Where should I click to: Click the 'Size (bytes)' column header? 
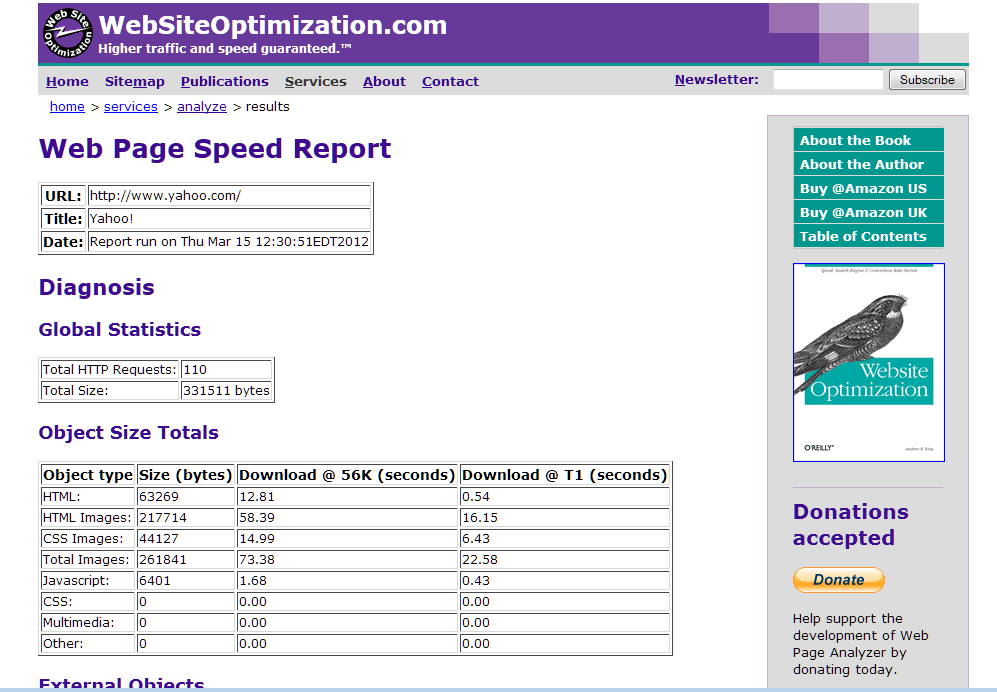click(x=186, y=474)
